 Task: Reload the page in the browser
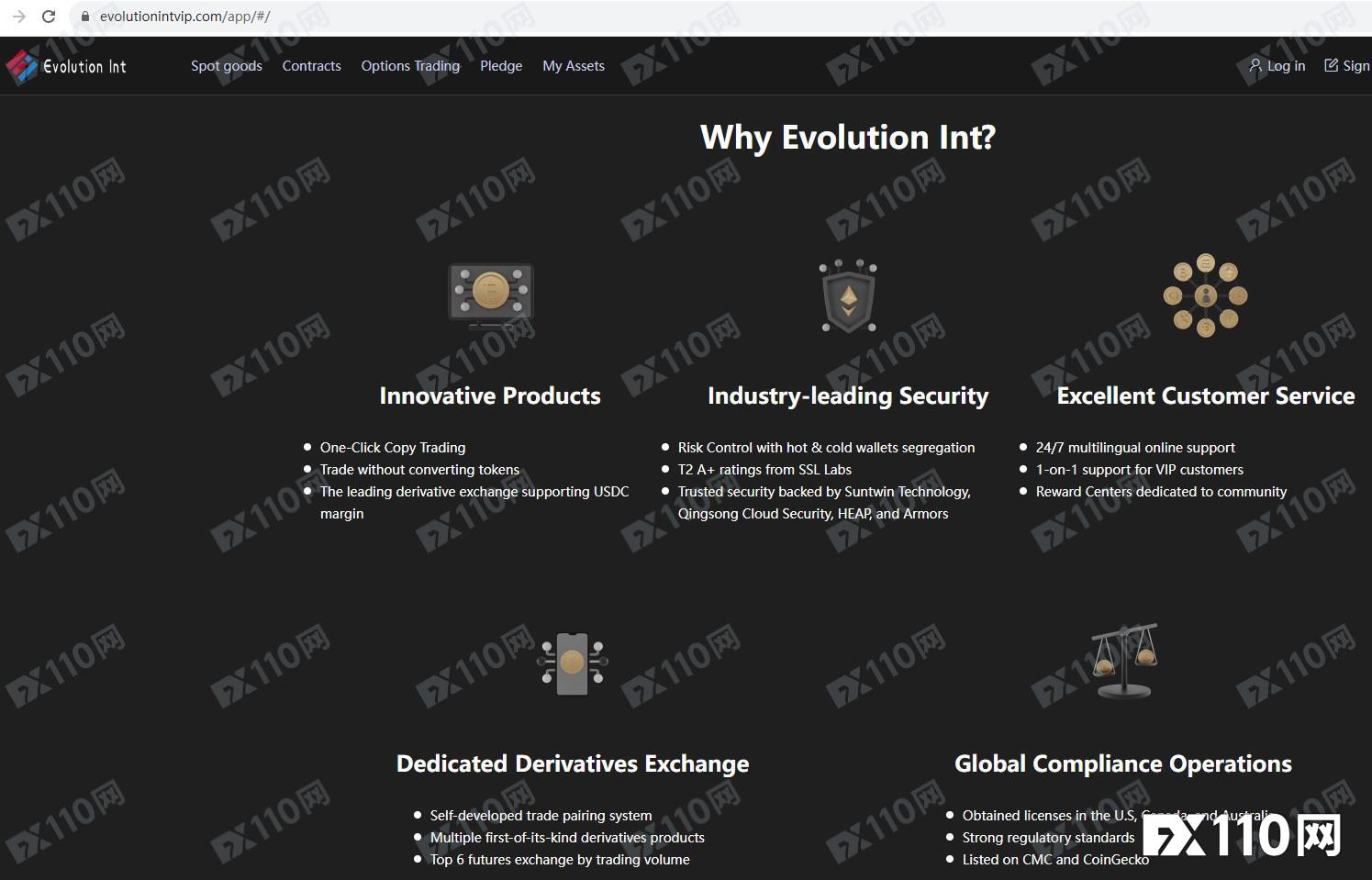[49, 17]
